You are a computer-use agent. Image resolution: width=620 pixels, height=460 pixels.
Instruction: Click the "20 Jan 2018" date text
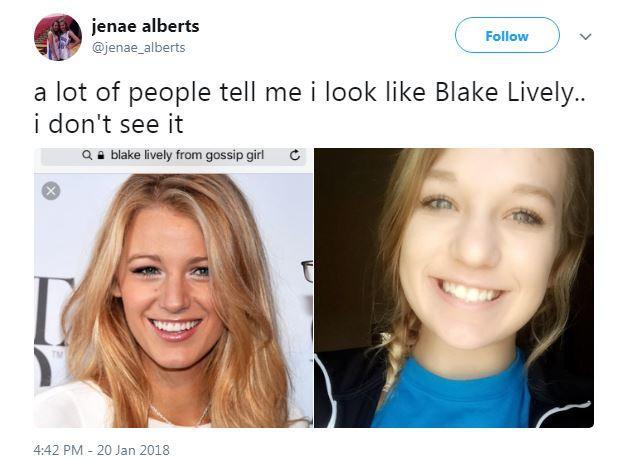(133, 450)
